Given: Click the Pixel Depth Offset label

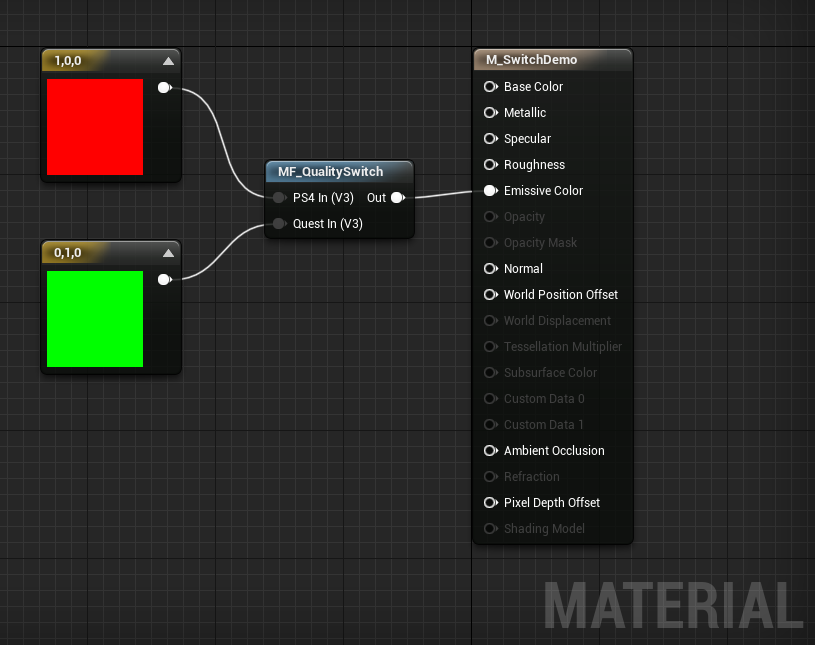Looking at the screenshot, I should [x=551, y=503].
